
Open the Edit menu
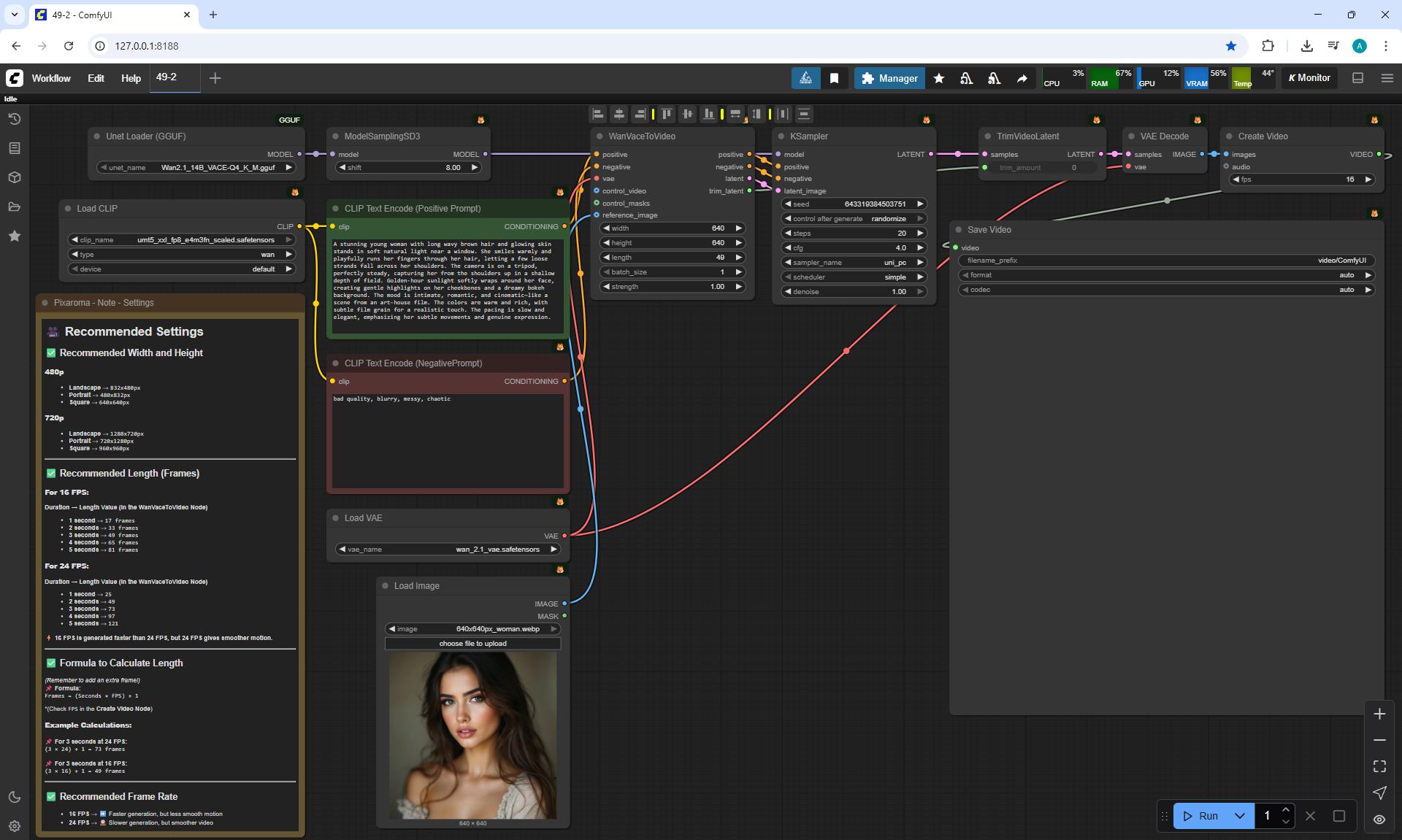coord(96,78)
